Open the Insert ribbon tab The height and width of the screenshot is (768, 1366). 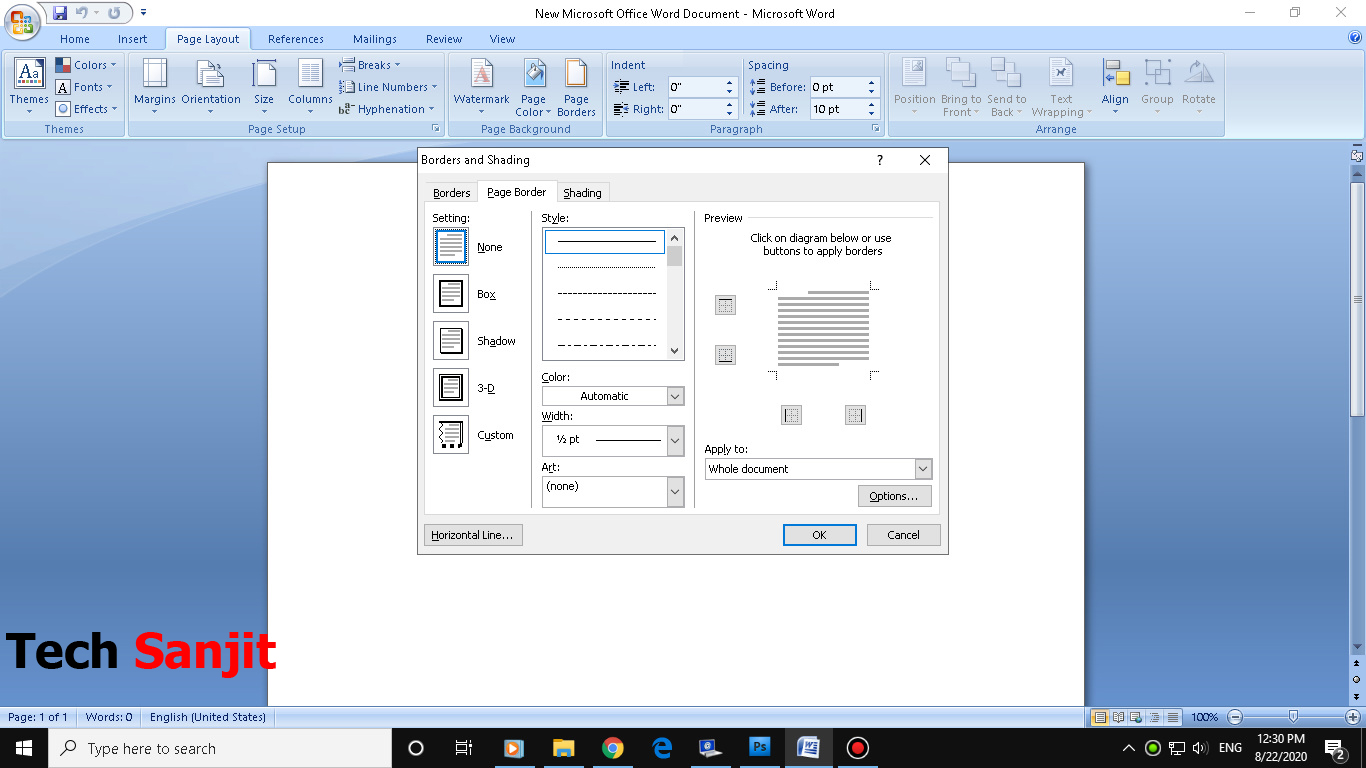pyautogui.click(x=132, y=39)
